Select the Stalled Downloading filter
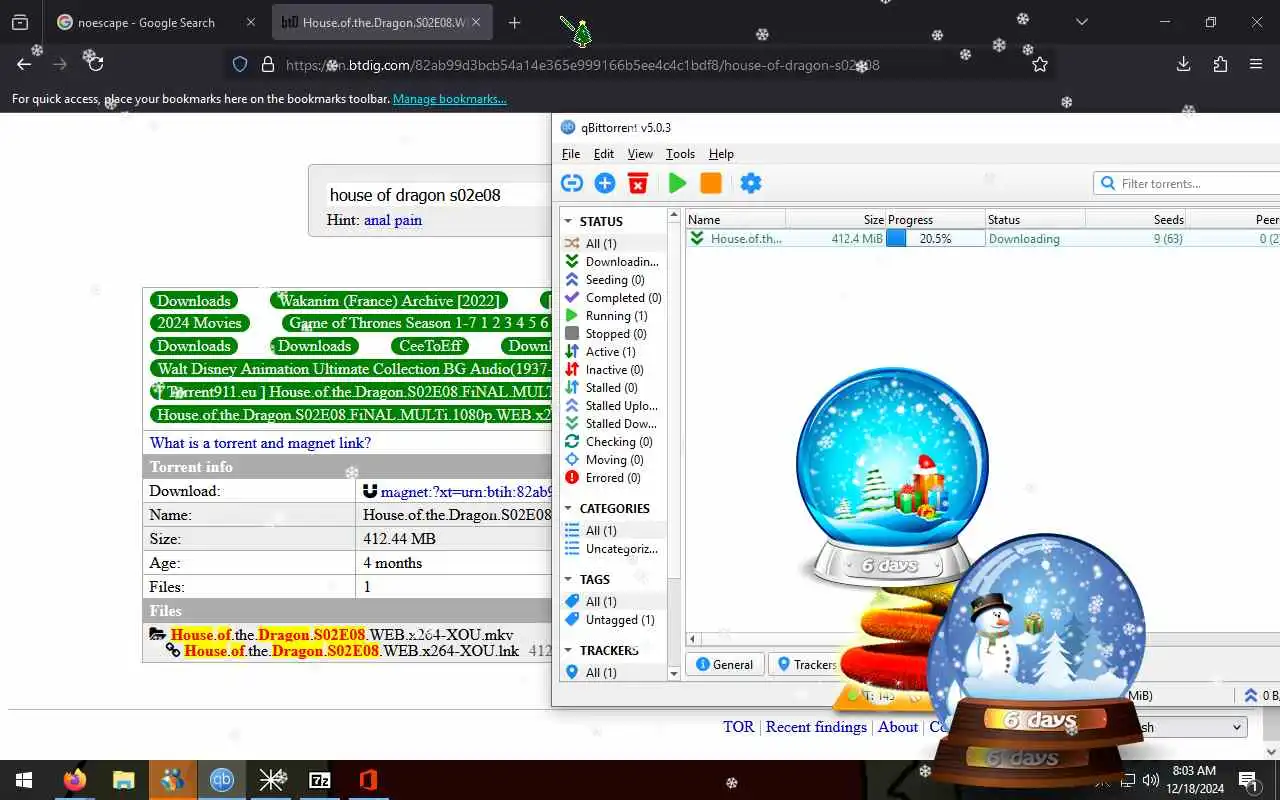 click(x=612, y=424)
